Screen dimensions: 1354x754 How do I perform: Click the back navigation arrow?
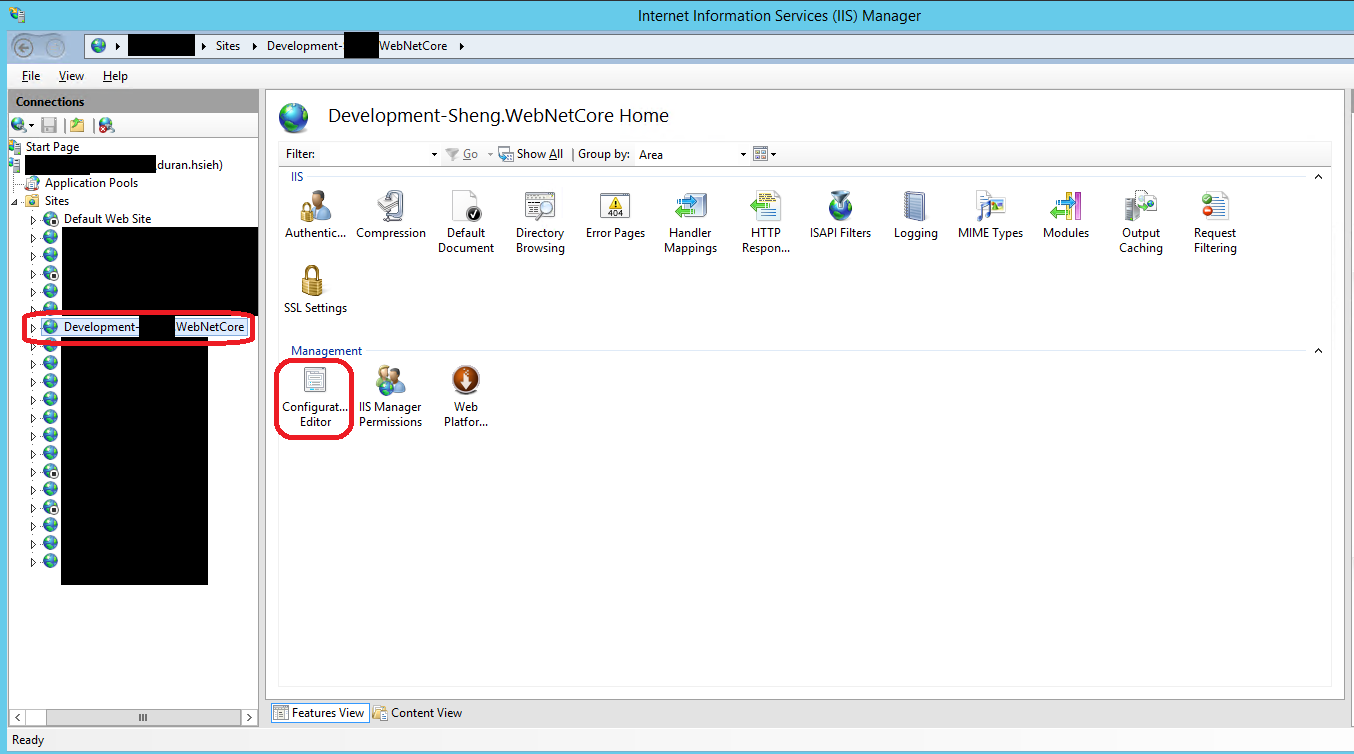[25, 46]
